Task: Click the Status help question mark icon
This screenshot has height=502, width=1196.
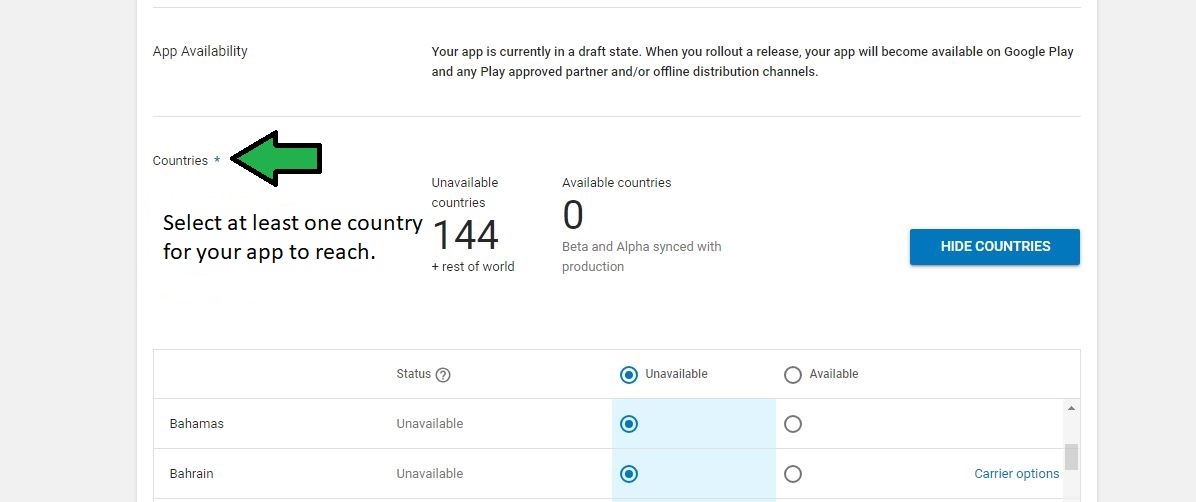Action: (442, 375)
